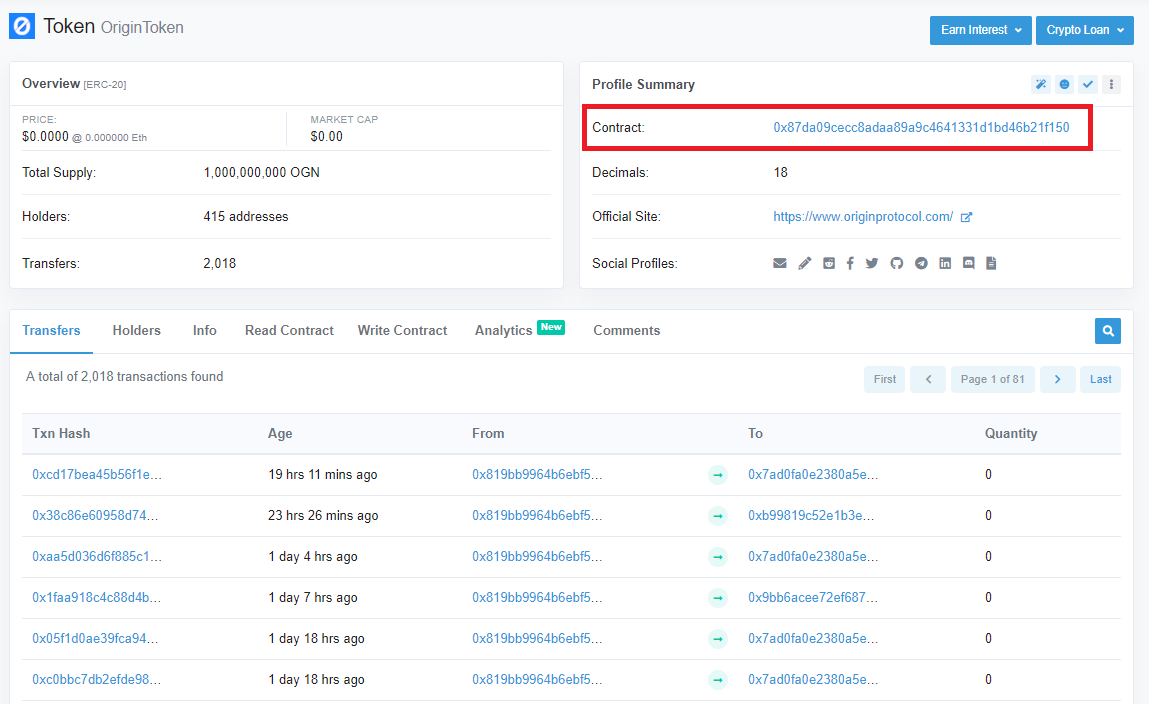Click the Txn Hash column header

click(61, 434)
